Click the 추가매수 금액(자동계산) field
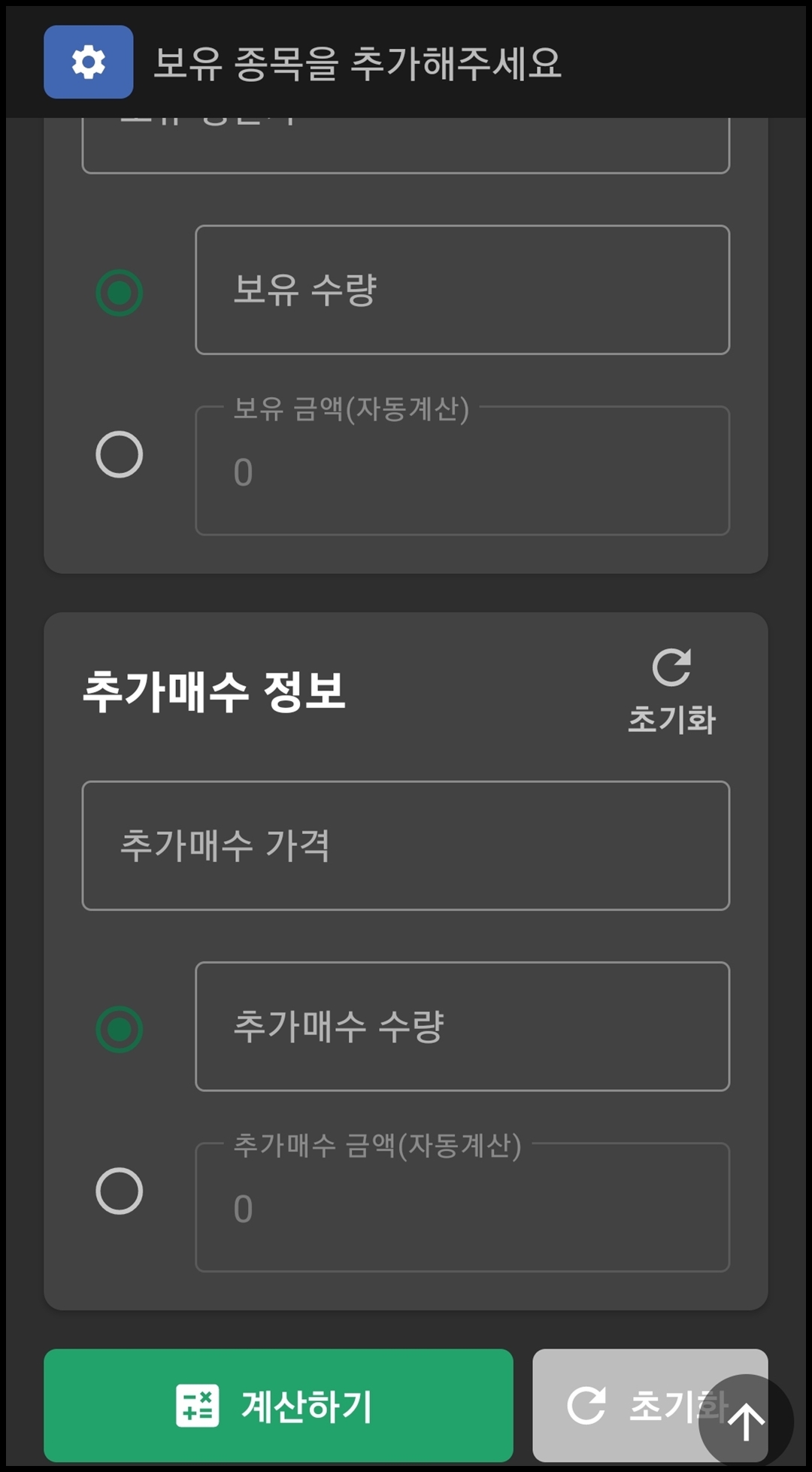The image size is (812, 1472). tap(462, 1207)
